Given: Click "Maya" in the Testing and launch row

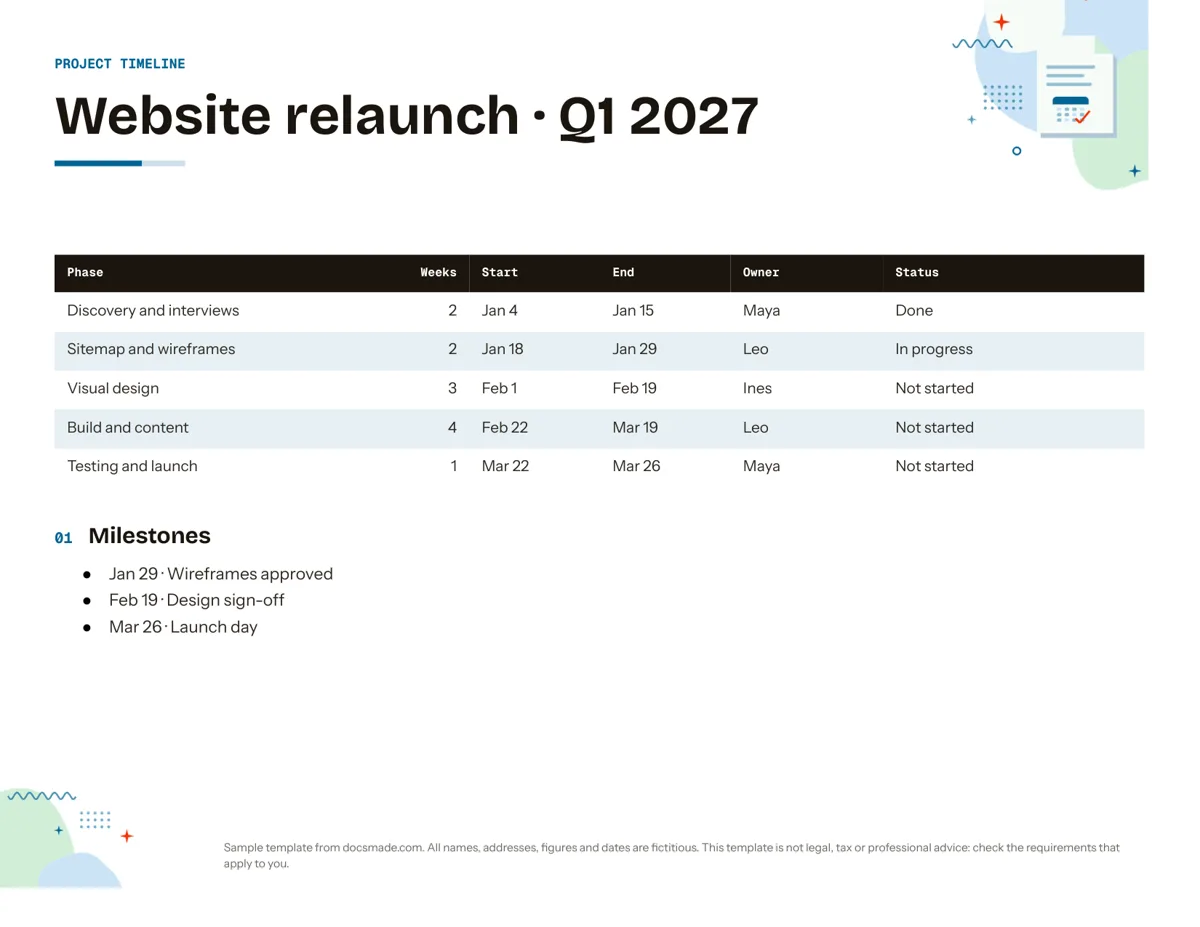Looking at the screenshot, I should pos(762,467).
